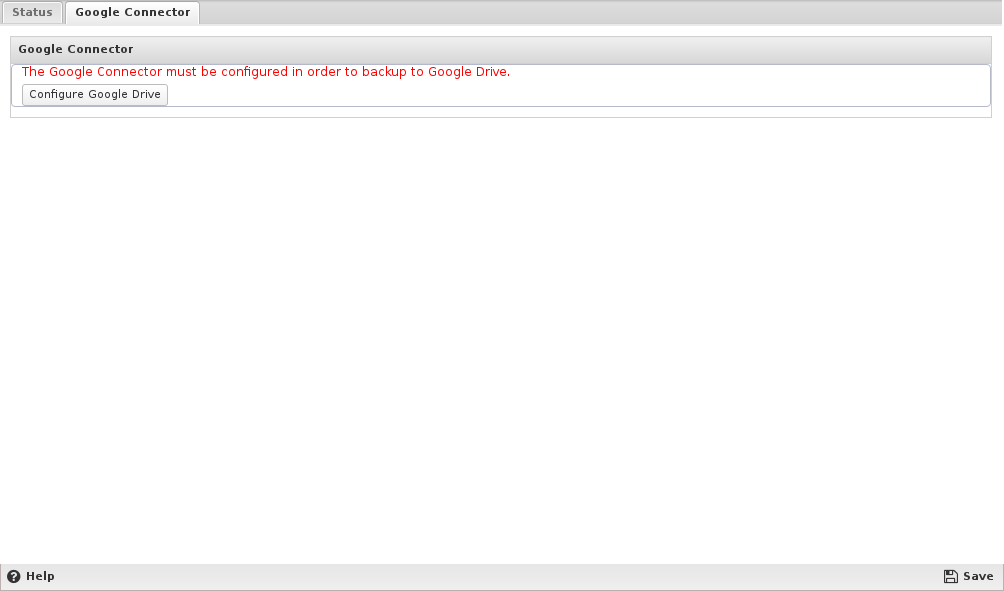Open Help from the bottom bar

pyautogui.click(x=31, y=576)
